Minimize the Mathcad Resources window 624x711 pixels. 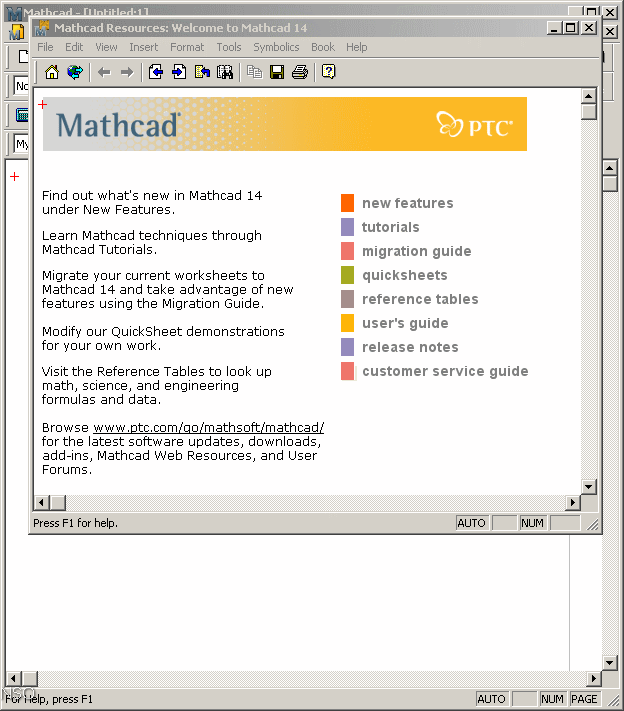click(555, 28)
